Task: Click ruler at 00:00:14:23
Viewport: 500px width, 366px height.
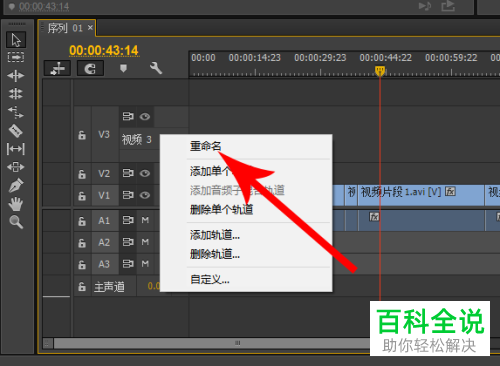Action: pos(255,58)
